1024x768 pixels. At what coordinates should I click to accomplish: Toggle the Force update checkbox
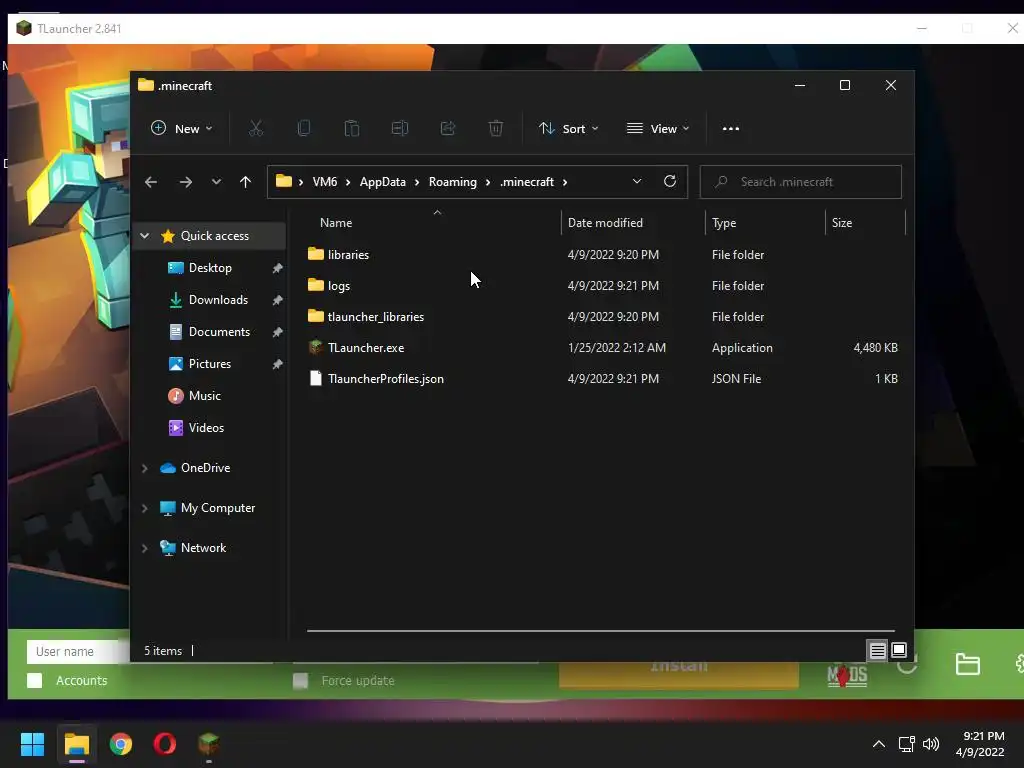[300, 680]
